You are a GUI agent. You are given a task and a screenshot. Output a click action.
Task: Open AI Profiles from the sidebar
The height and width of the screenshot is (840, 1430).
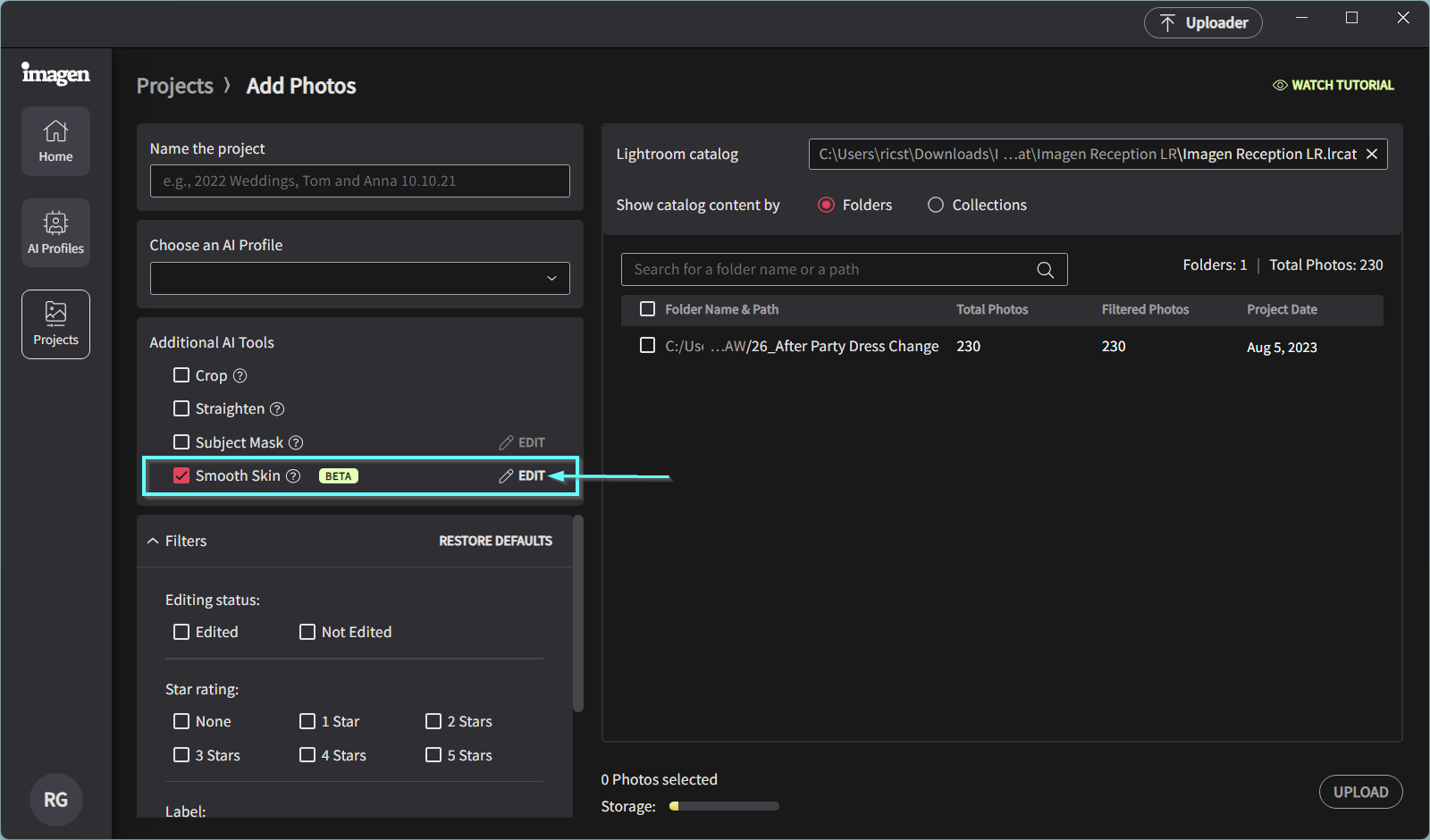pos(55,232)
